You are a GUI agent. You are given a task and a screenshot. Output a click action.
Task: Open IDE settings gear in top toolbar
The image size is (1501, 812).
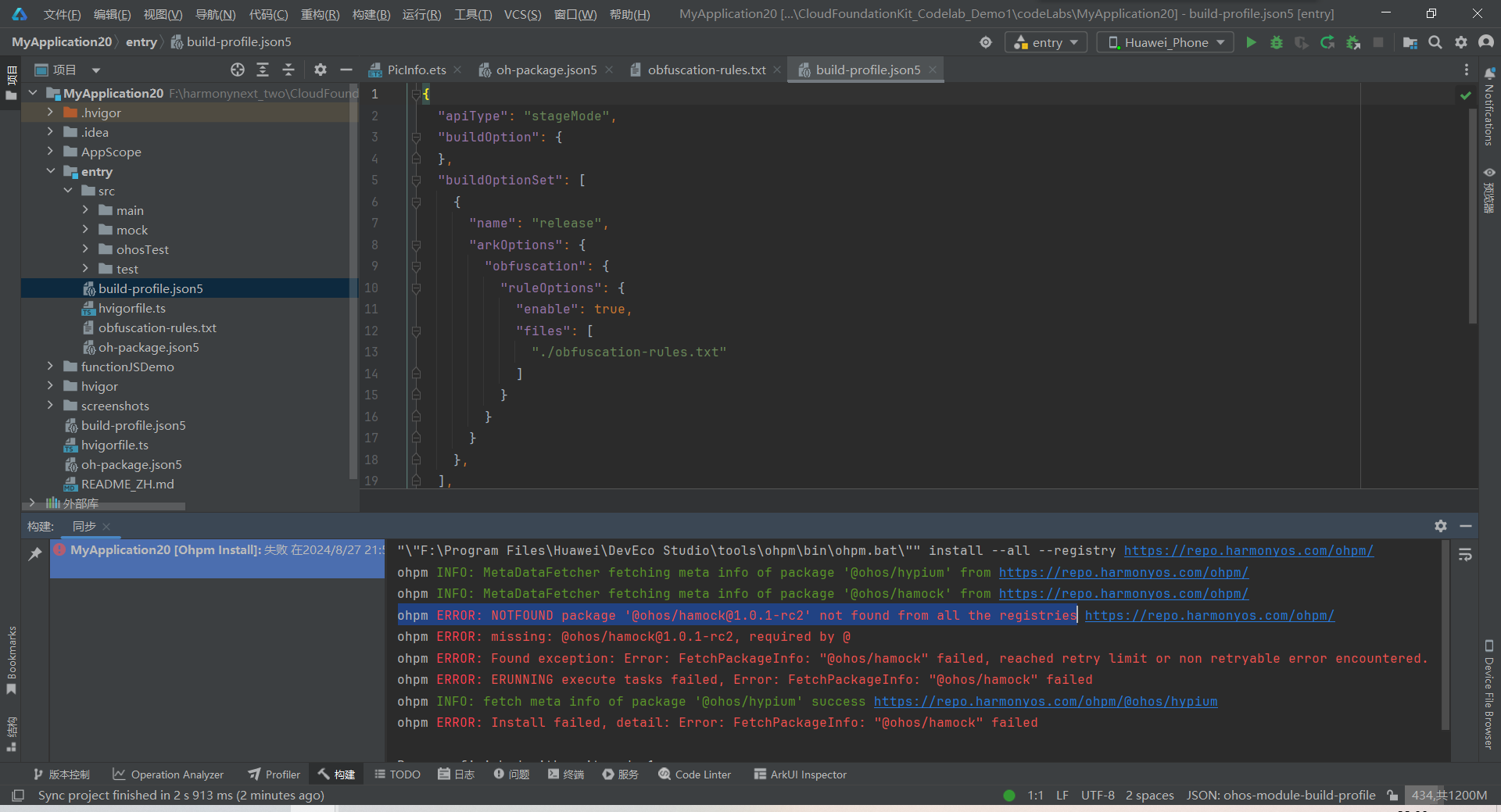point(1461,42)
